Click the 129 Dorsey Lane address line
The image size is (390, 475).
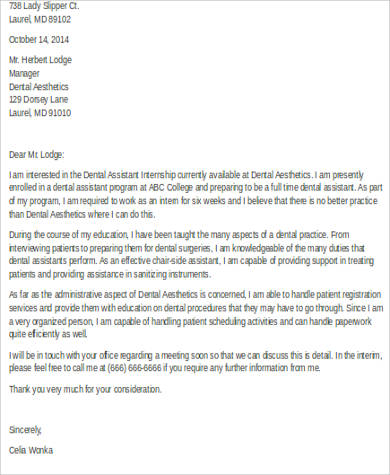pyautogui.click(x=38, y=100)
